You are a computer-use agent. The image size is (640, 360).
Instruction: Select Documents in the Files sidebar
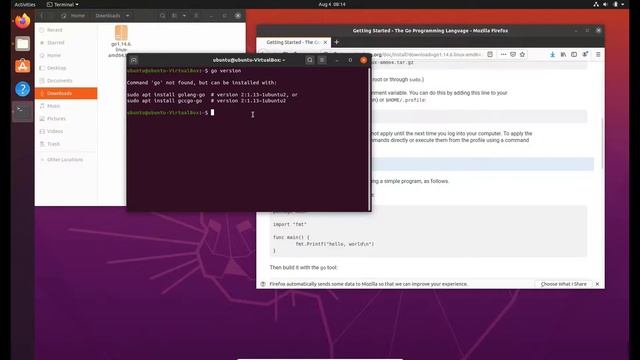click(66, 81)
